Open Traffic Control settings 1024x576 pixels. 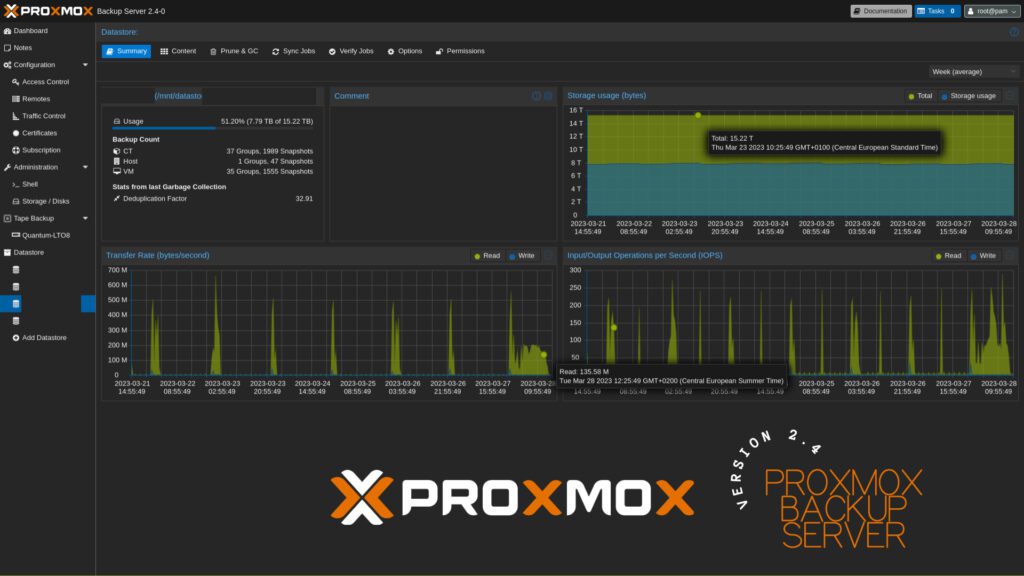pos(44,116)
